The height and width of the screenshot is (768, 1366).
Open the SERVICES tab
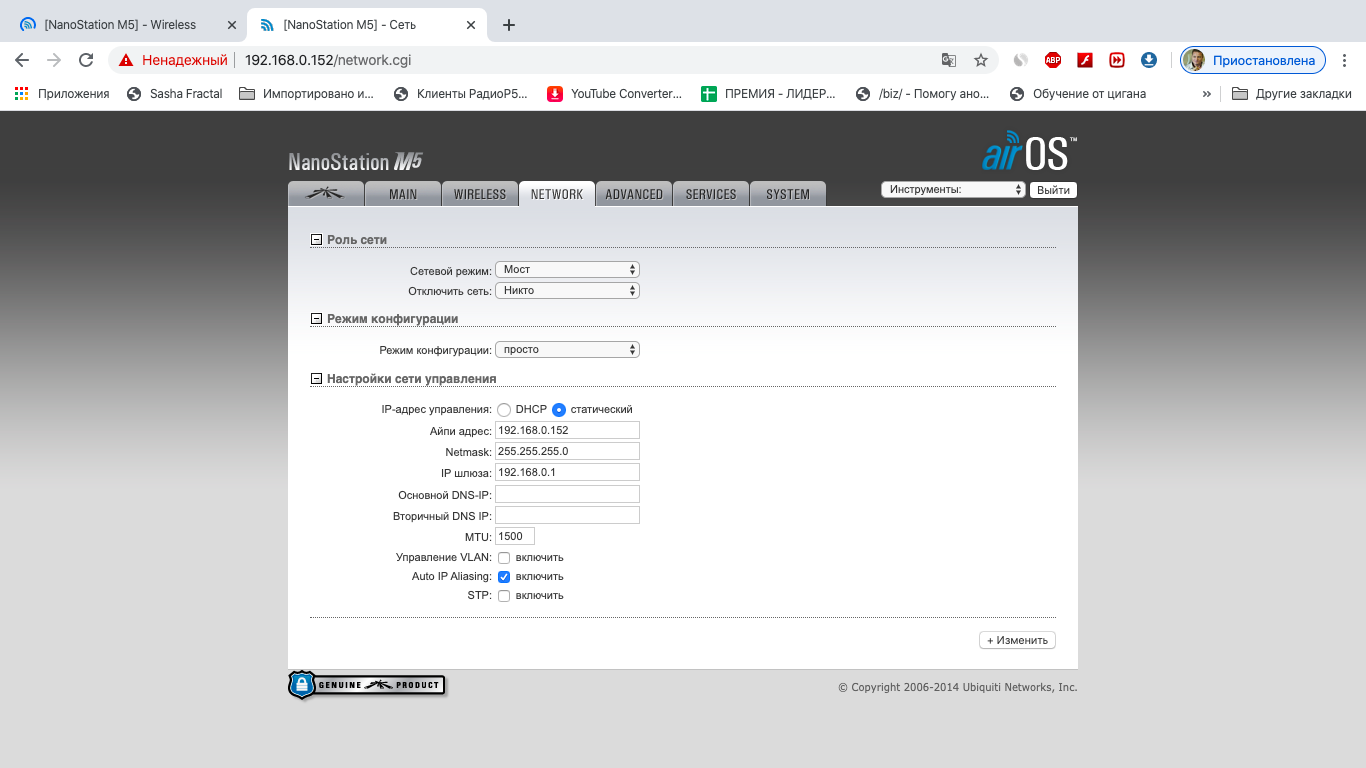[711, 194]
